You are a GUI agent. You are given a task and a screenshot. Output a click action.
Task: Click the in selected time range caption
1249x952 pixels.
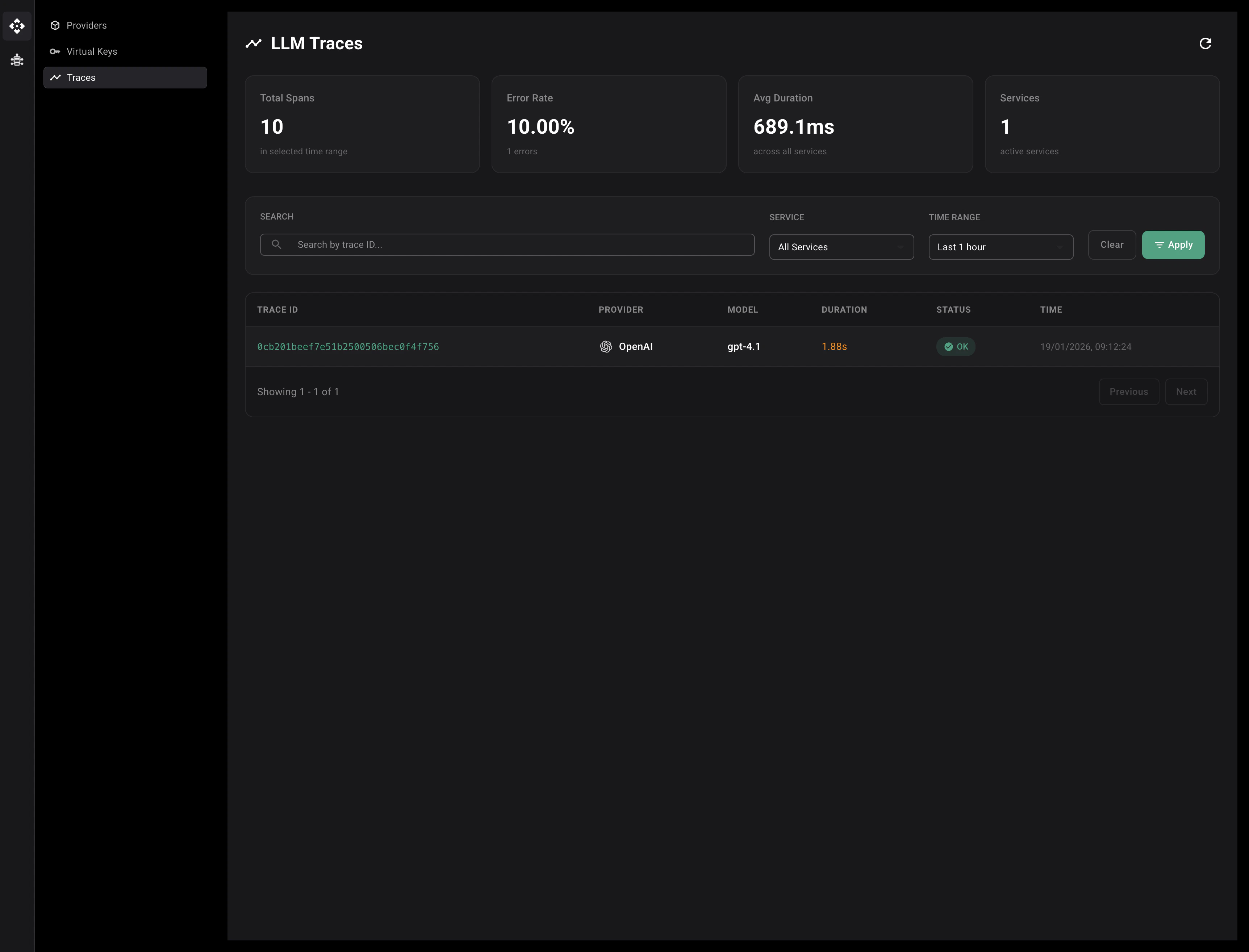click(303, 151)
